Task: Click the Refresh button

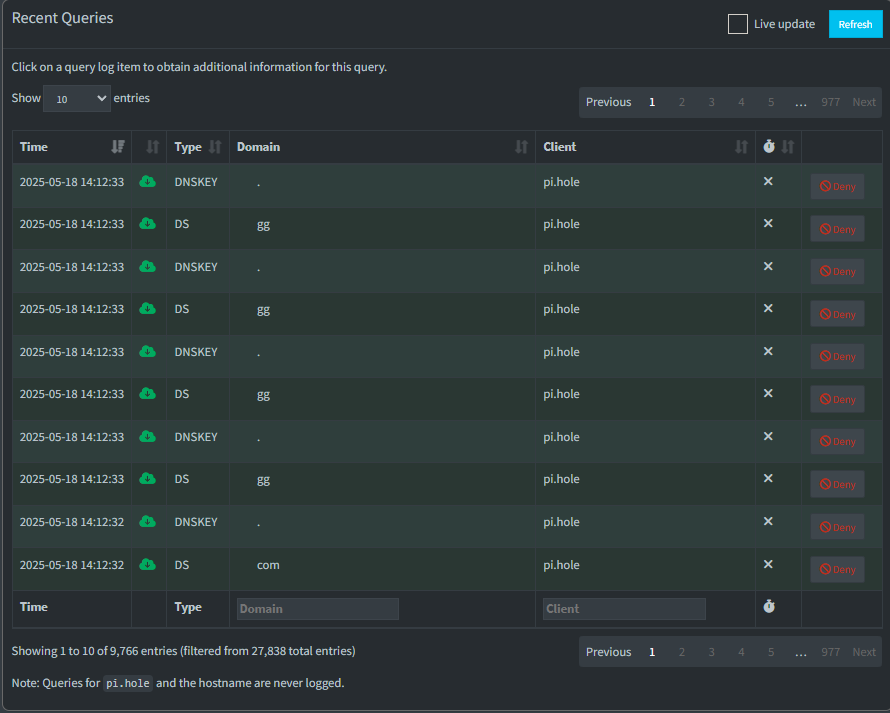Action: click(855, 24)
